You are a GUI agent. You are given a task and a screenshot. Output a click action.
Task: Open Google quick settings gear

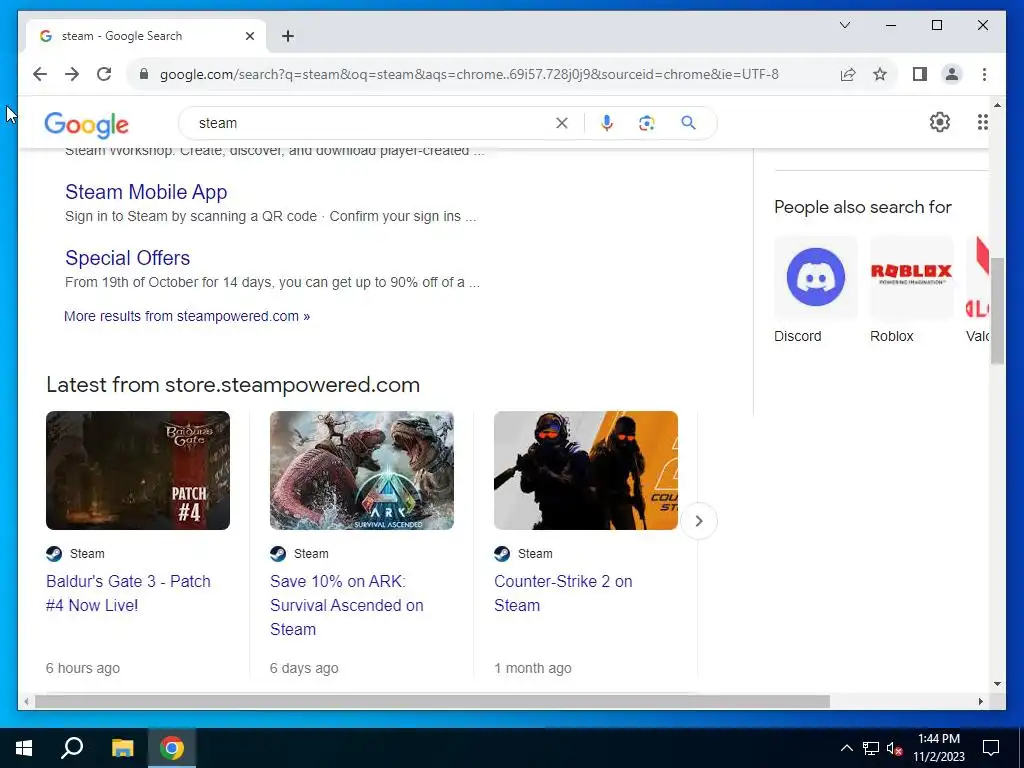(939, 122)
